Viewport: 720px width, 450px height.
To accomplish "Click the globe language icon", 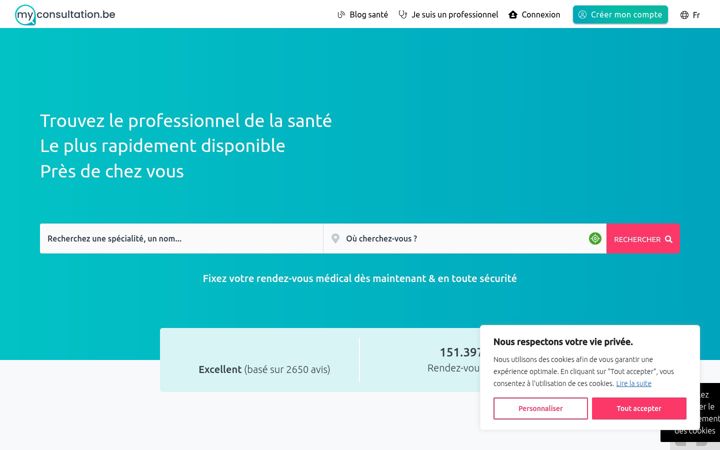I will (684, 15).
